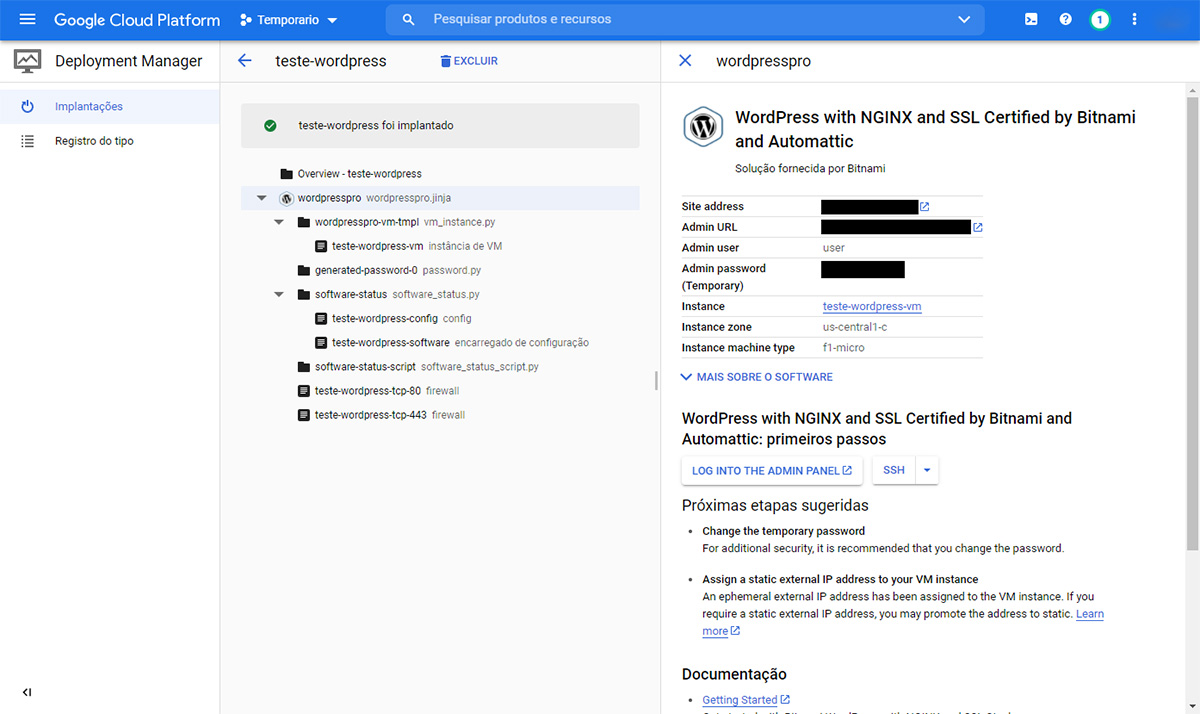The image size is (1200, 714).
Task: Click the panel divider resize handle
Action: 657,380
